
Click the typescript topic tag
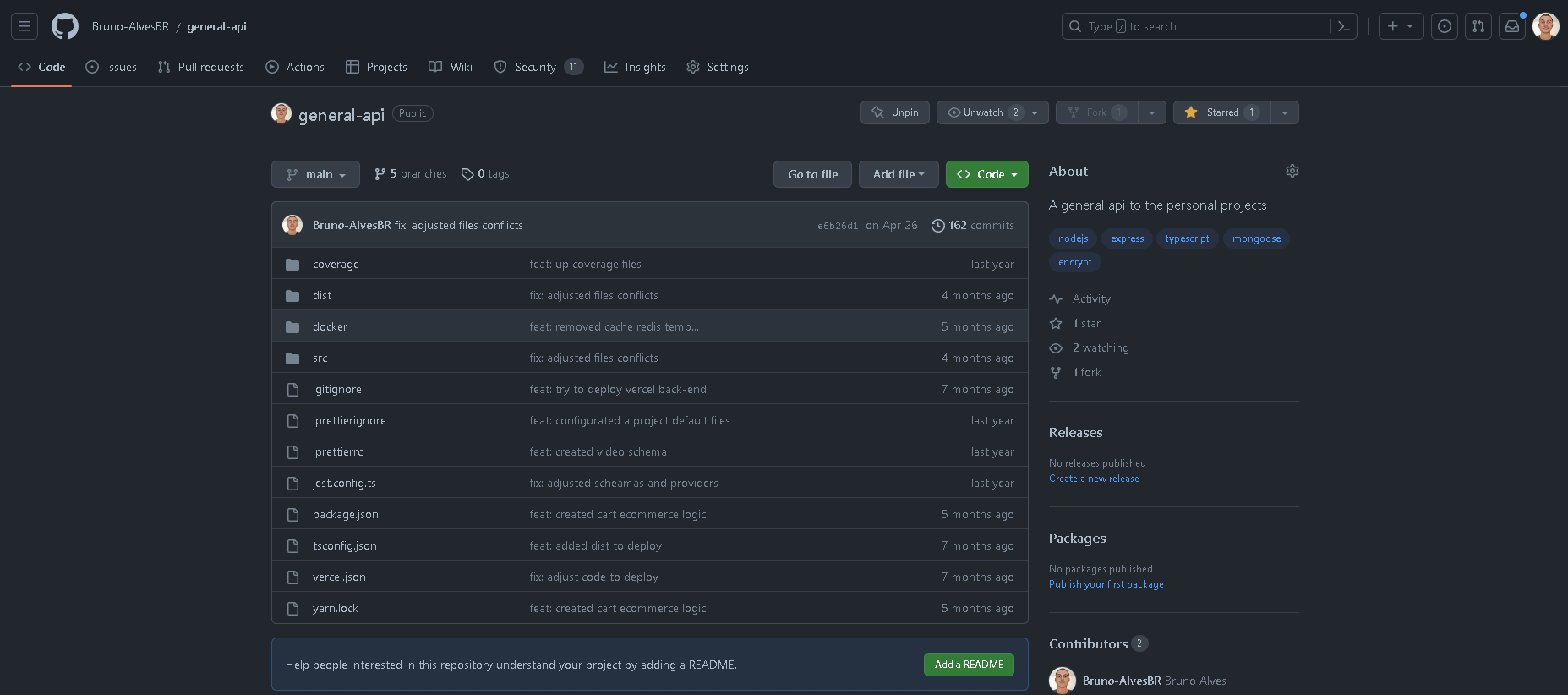[x=1187, y=238]
